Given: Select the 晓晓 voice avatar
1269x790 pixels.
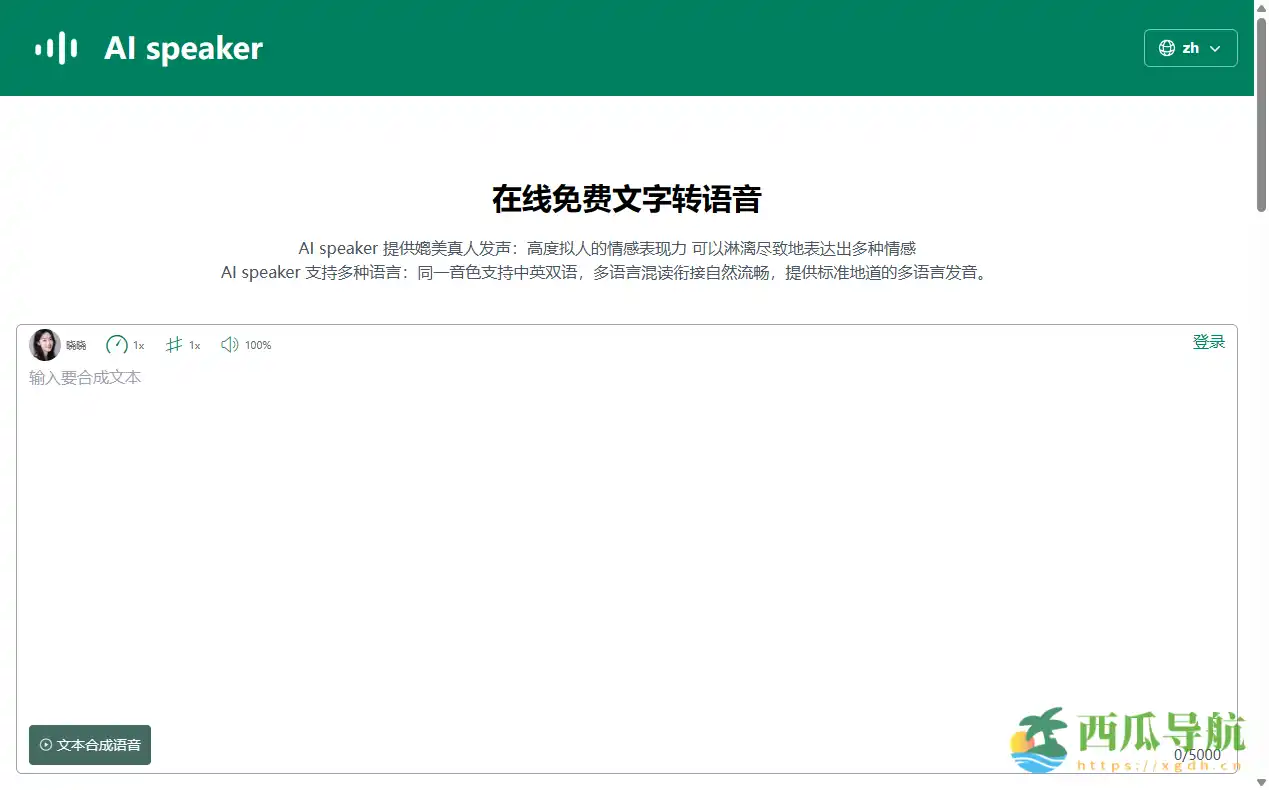Looking at the screenshot, I should tap(45, 344).
